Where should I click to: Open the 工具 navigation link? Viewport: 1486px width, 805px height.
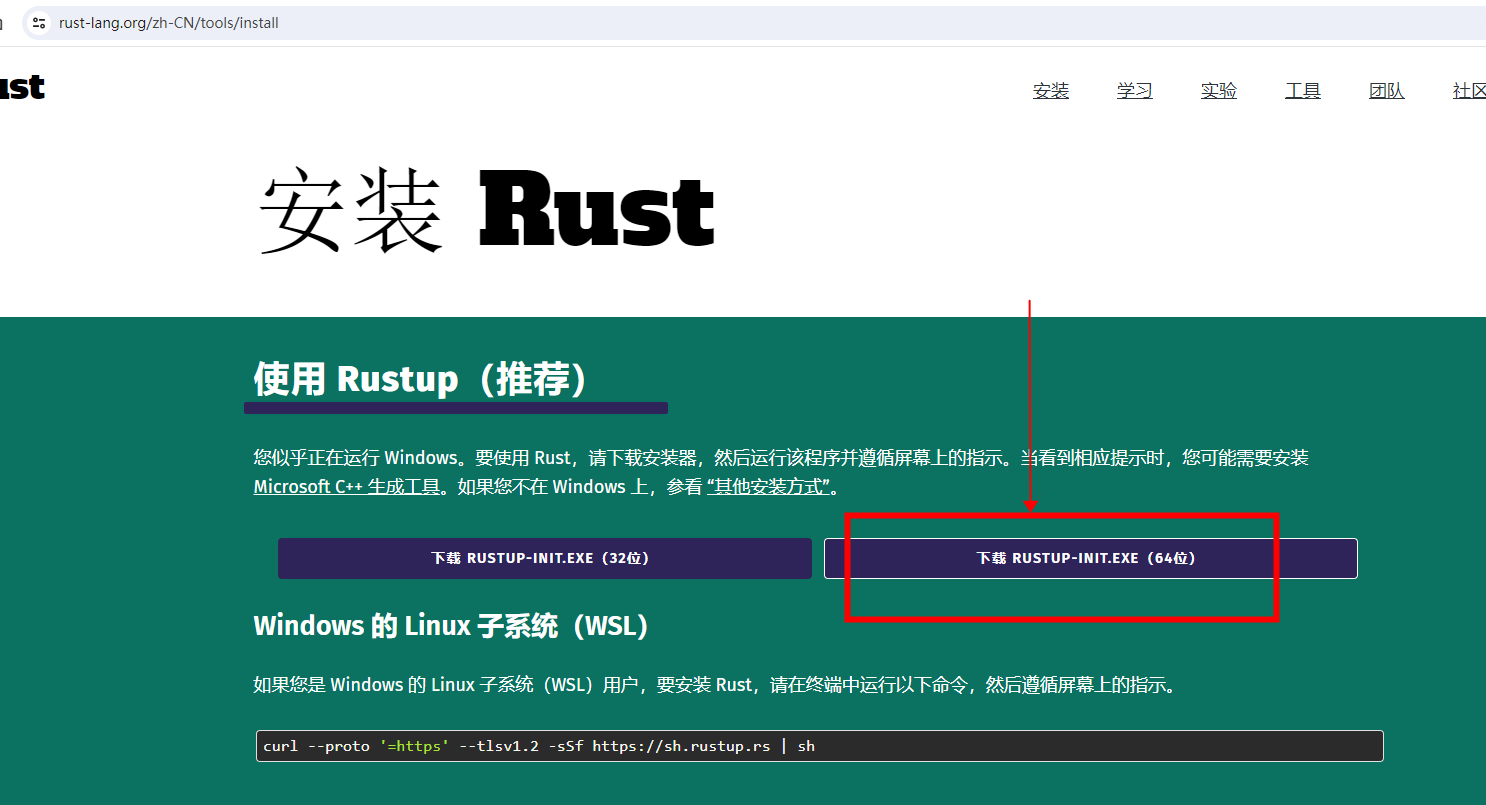pyautogui.click(x=1303, y=91)
